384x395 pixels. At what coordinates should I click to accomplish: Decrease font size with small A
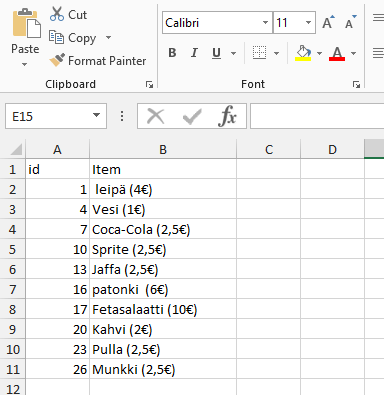[x=350, y=23]
